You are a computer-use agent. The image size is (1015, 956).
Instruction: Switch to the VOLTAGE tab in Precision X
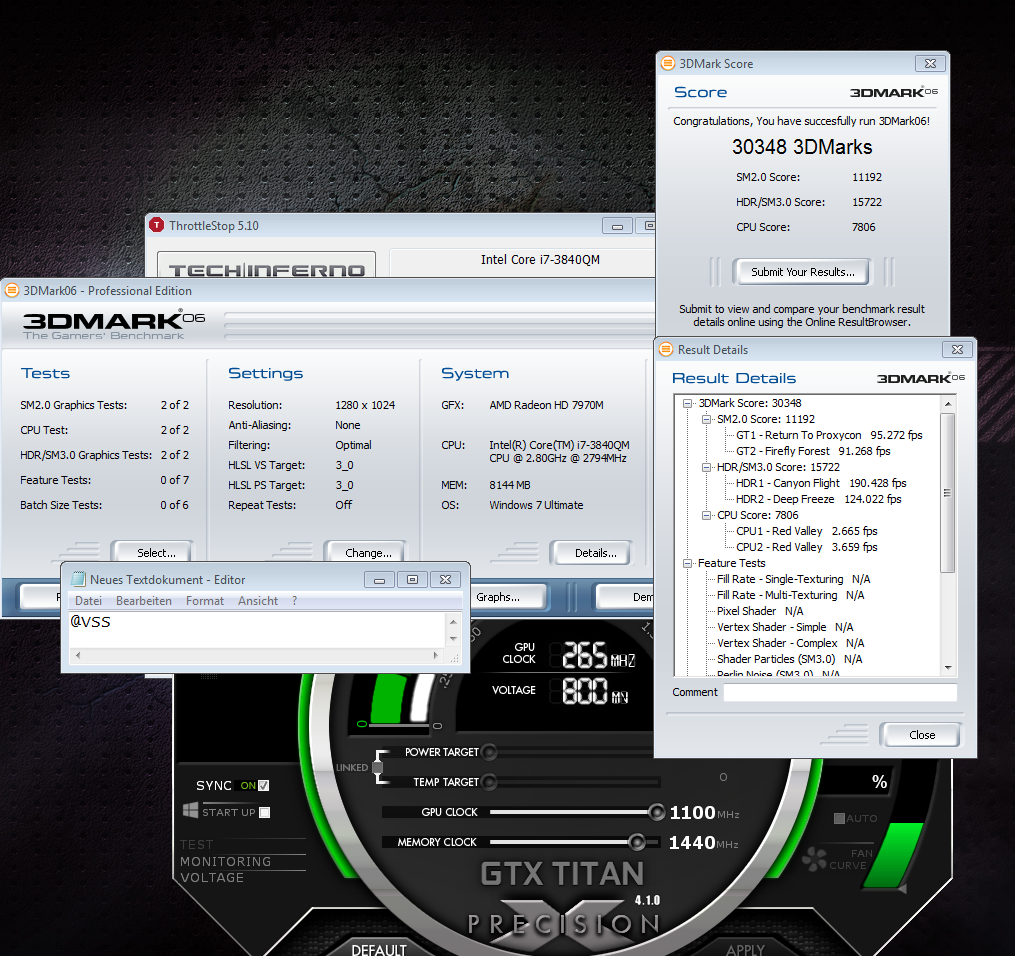pos(212,878)
